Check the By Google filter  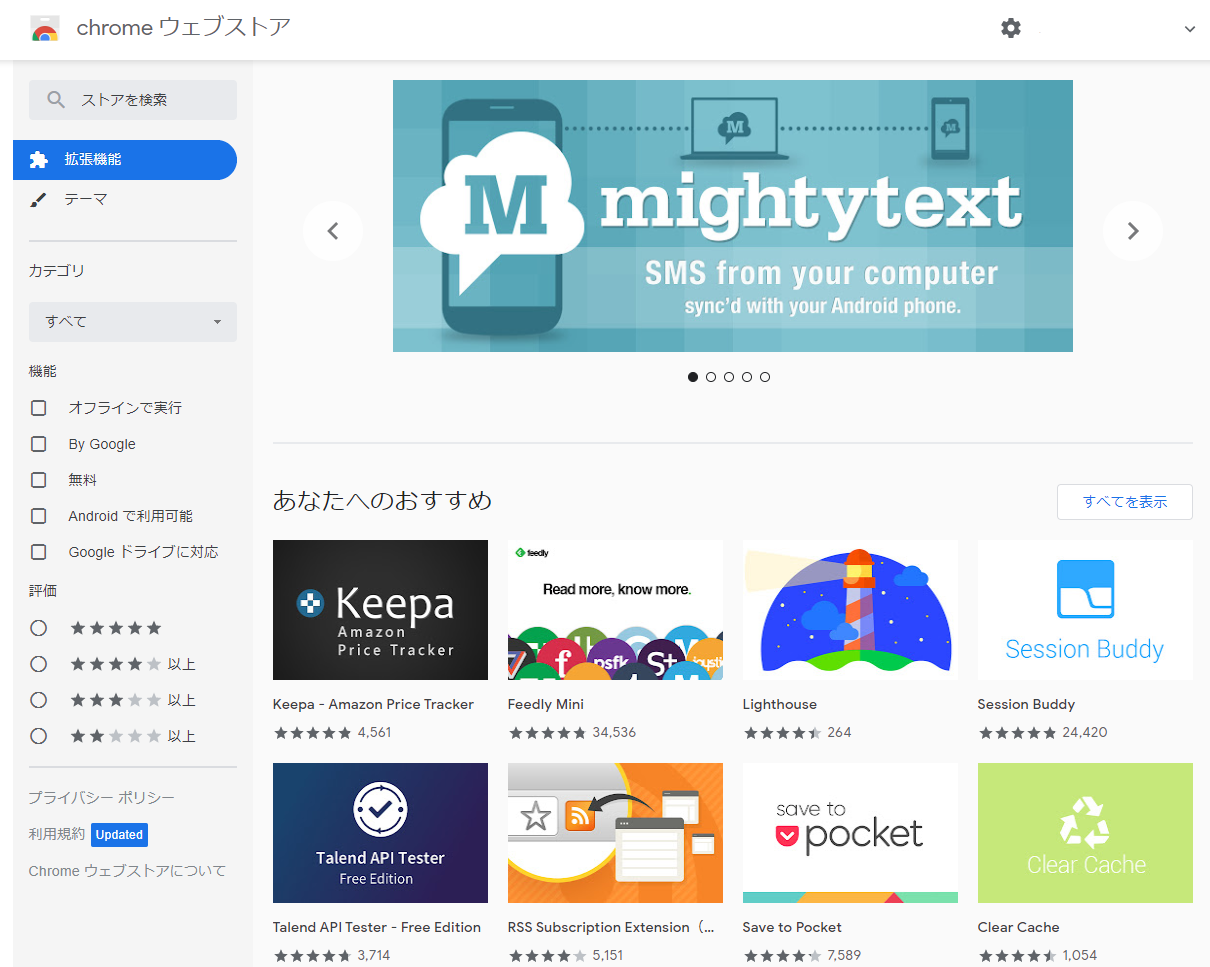(39, 444)
